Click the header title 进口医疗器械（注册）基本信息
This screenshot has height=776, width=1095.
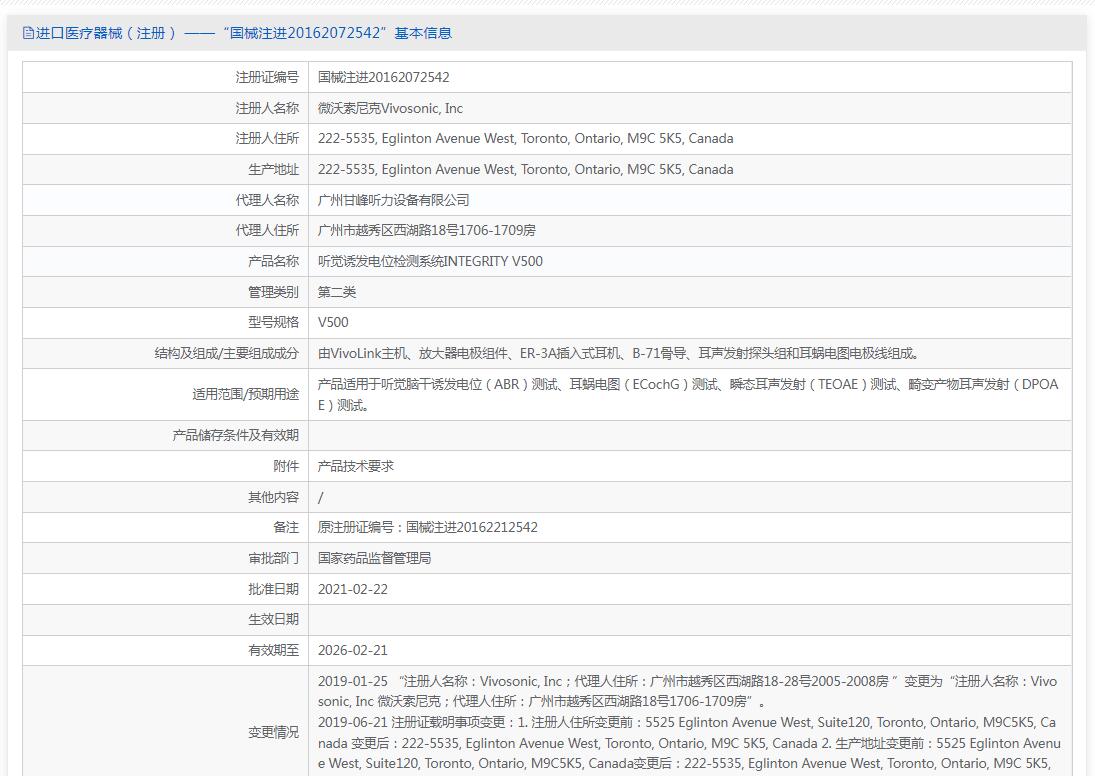[x=244, y=33]
